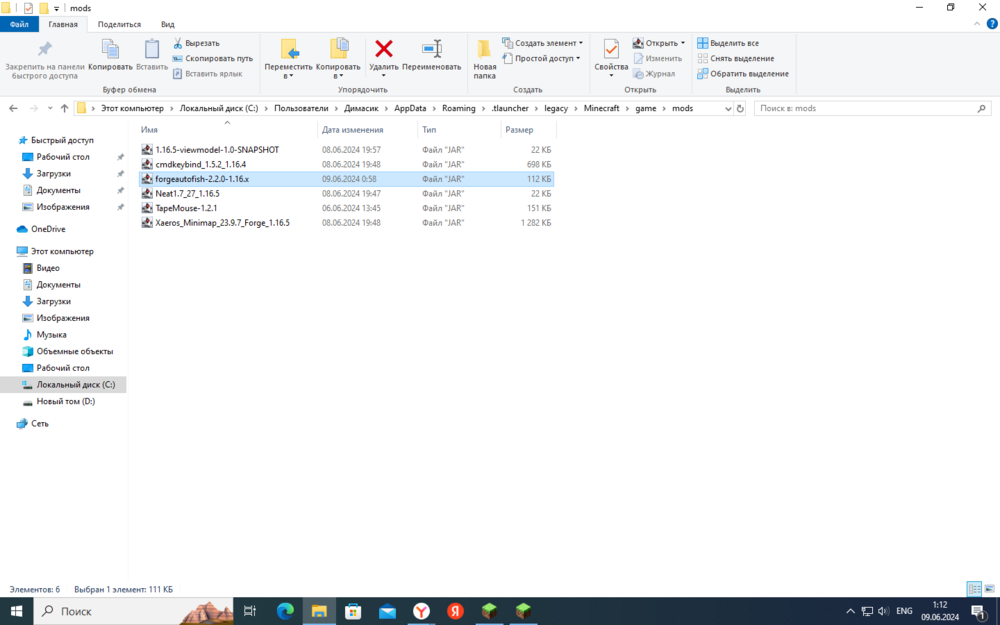Open recent locations dropdown arrow
The image size is (1000, 625).
coord(50,108)
